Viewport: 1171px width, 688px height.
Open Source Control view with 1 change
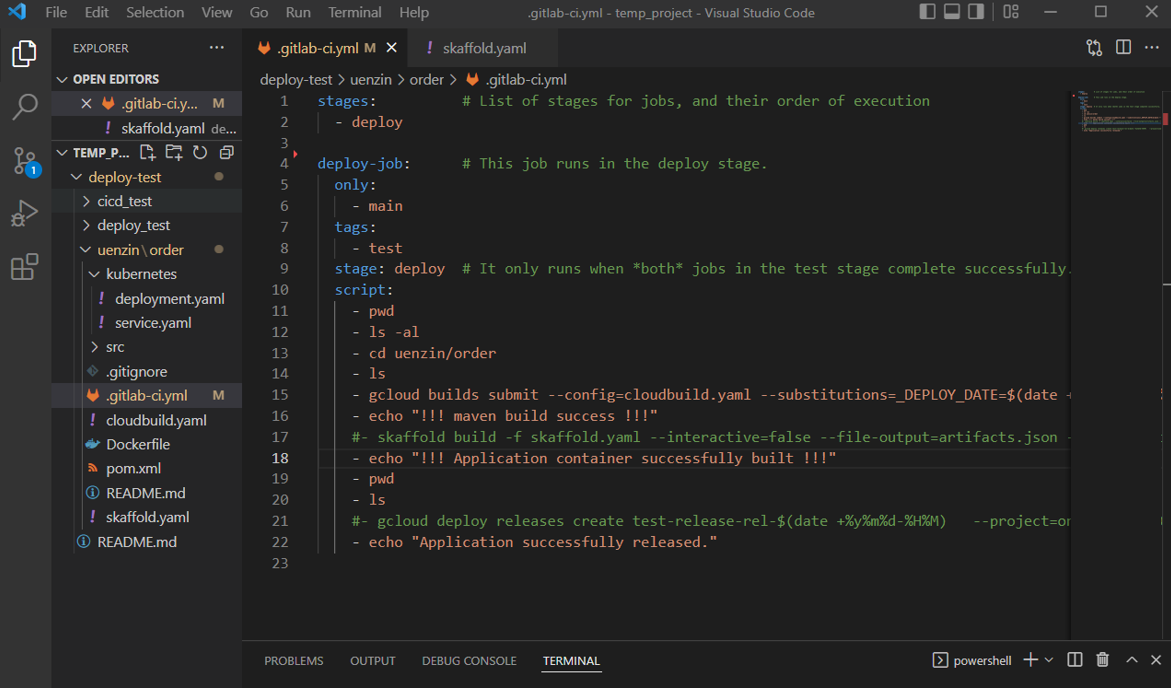coord(25,161)
